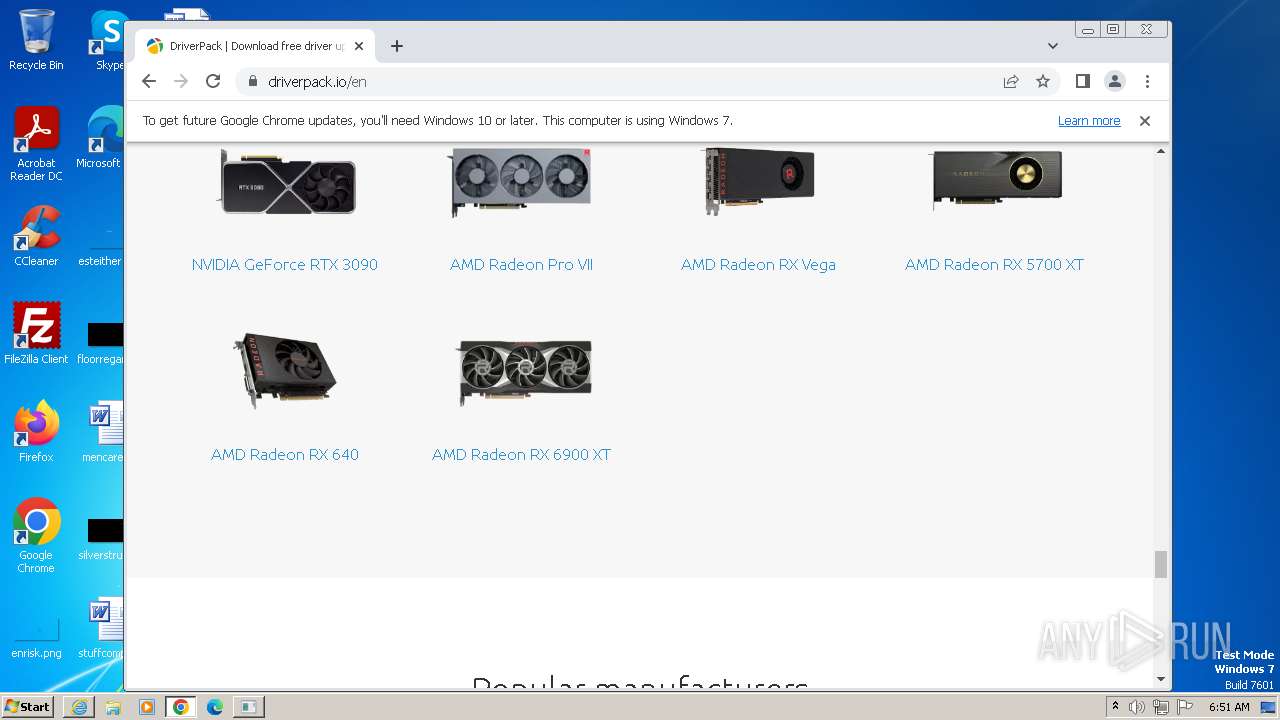Click the forward navigation arrow
Image resolution: width=1280 pixels, height=720 pixels.
(x=181, y=81)
